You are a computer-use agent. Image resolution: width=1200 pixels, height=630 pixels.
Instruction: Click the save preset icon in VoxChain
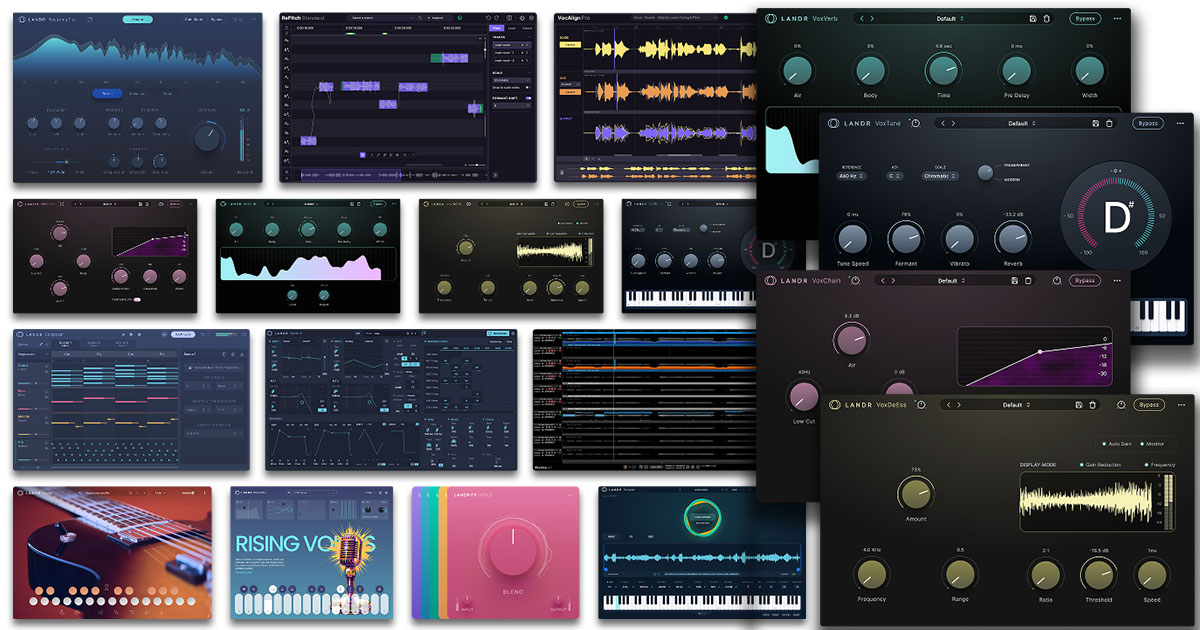tap(1014, 281)
